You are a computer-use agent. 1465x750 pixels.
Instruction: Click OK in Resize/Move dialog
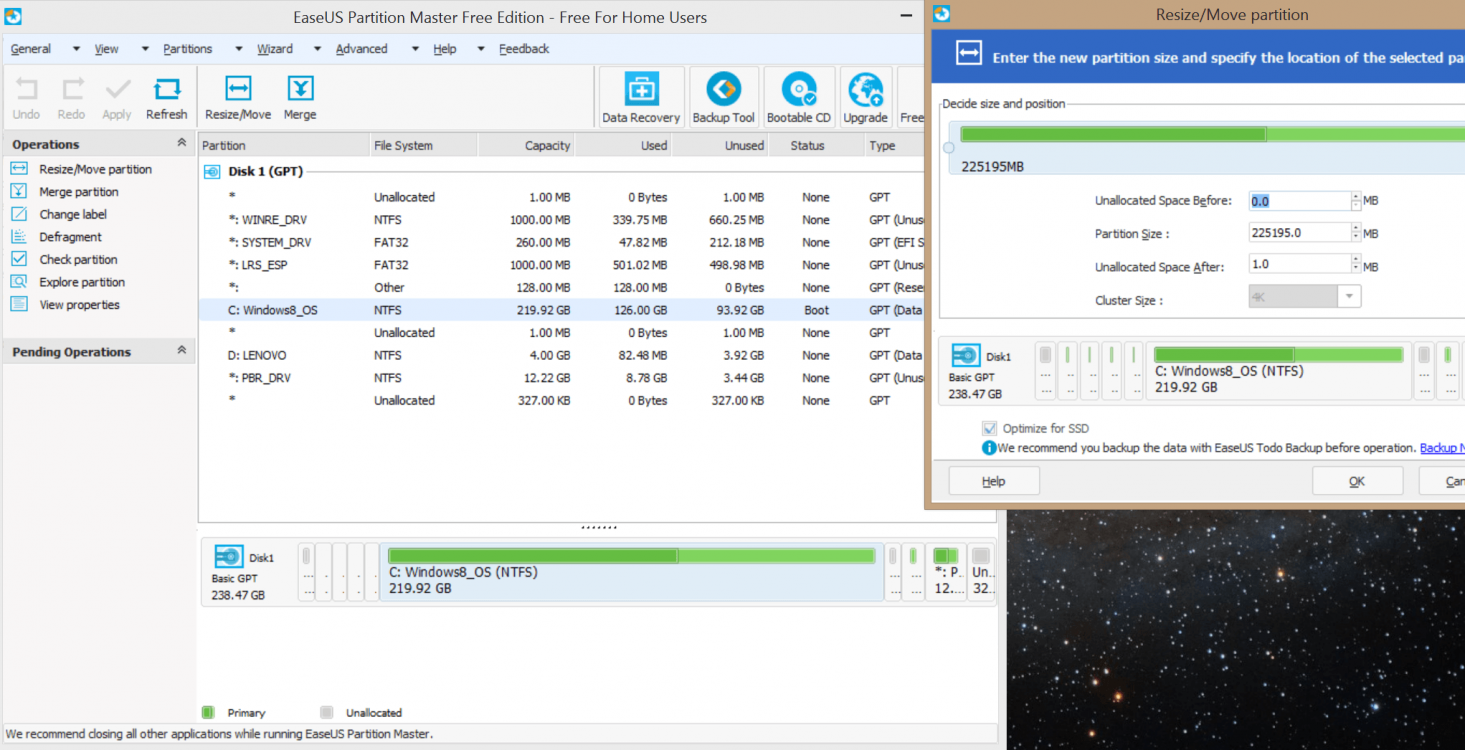[x=1357, y=481]
